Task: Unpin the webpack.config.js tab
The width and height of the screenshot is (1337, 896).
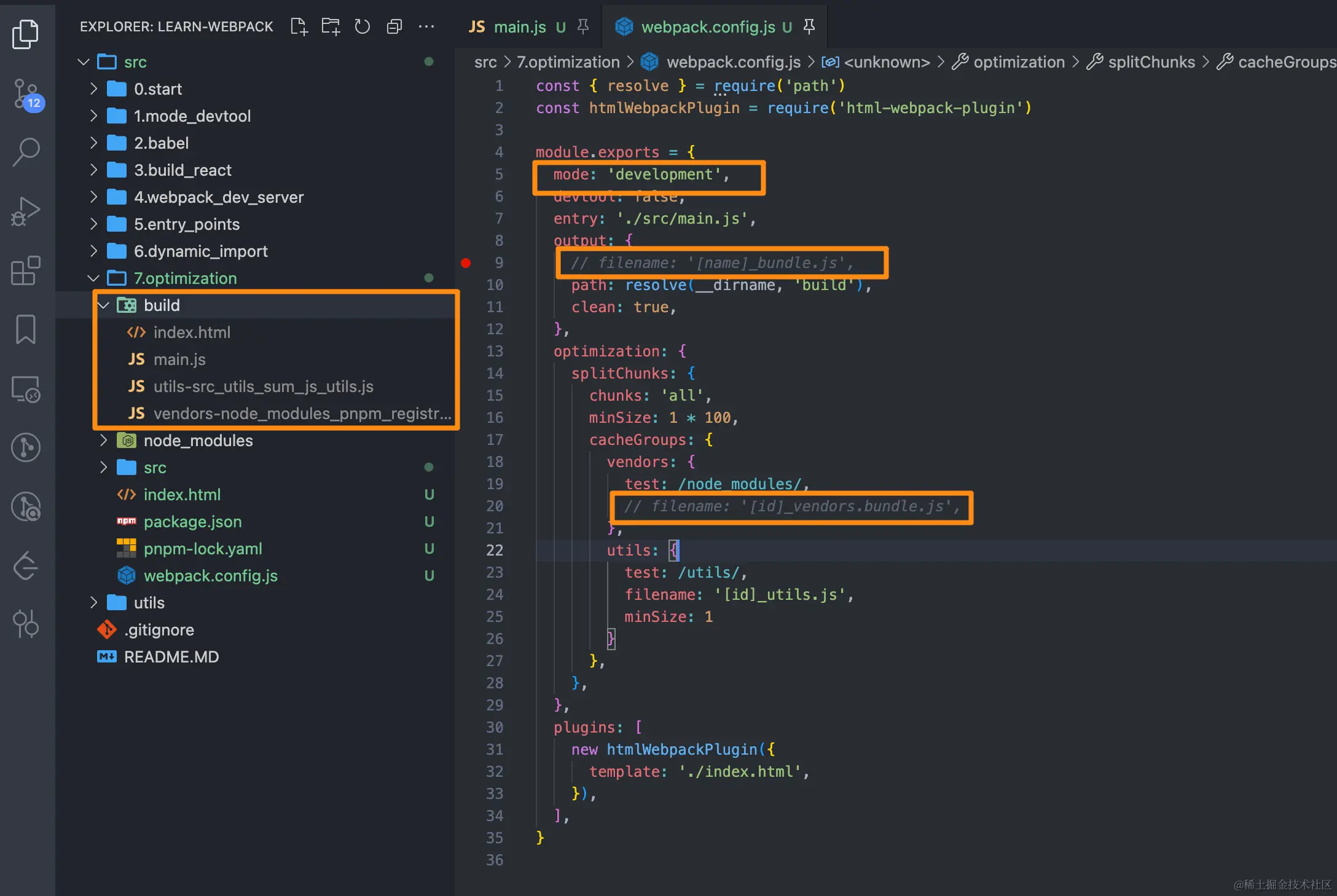Action: [810, 26]
